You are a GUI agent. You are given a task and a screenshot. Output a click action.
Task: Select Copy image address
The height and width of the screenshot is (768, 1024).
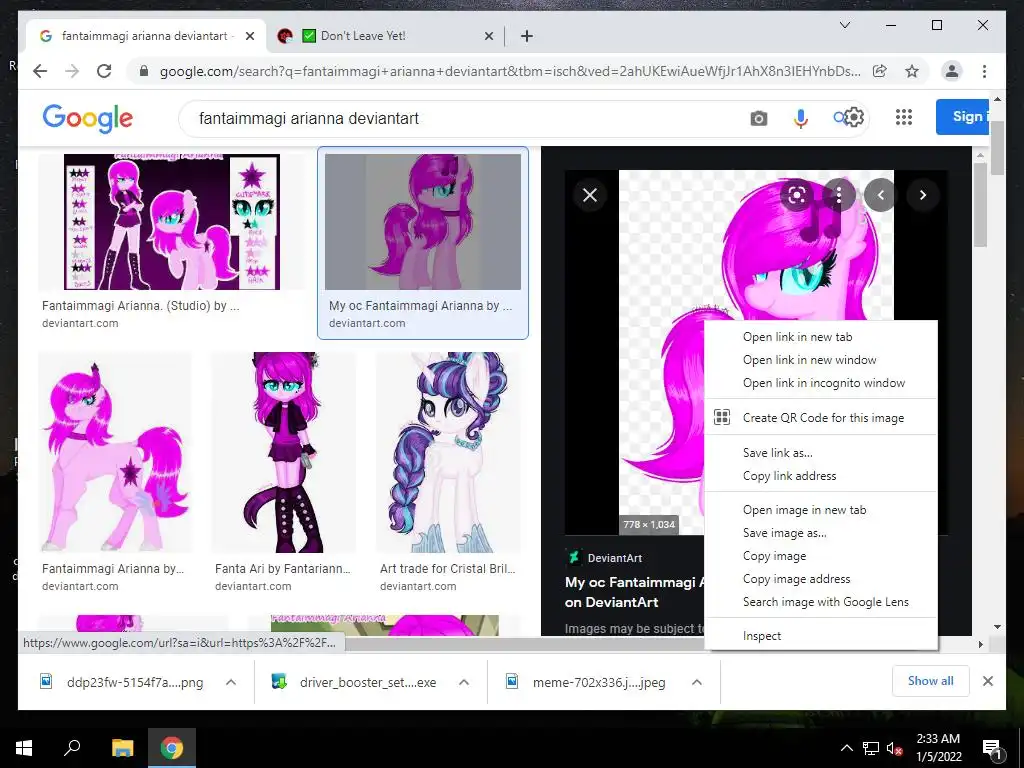point(821,579)
